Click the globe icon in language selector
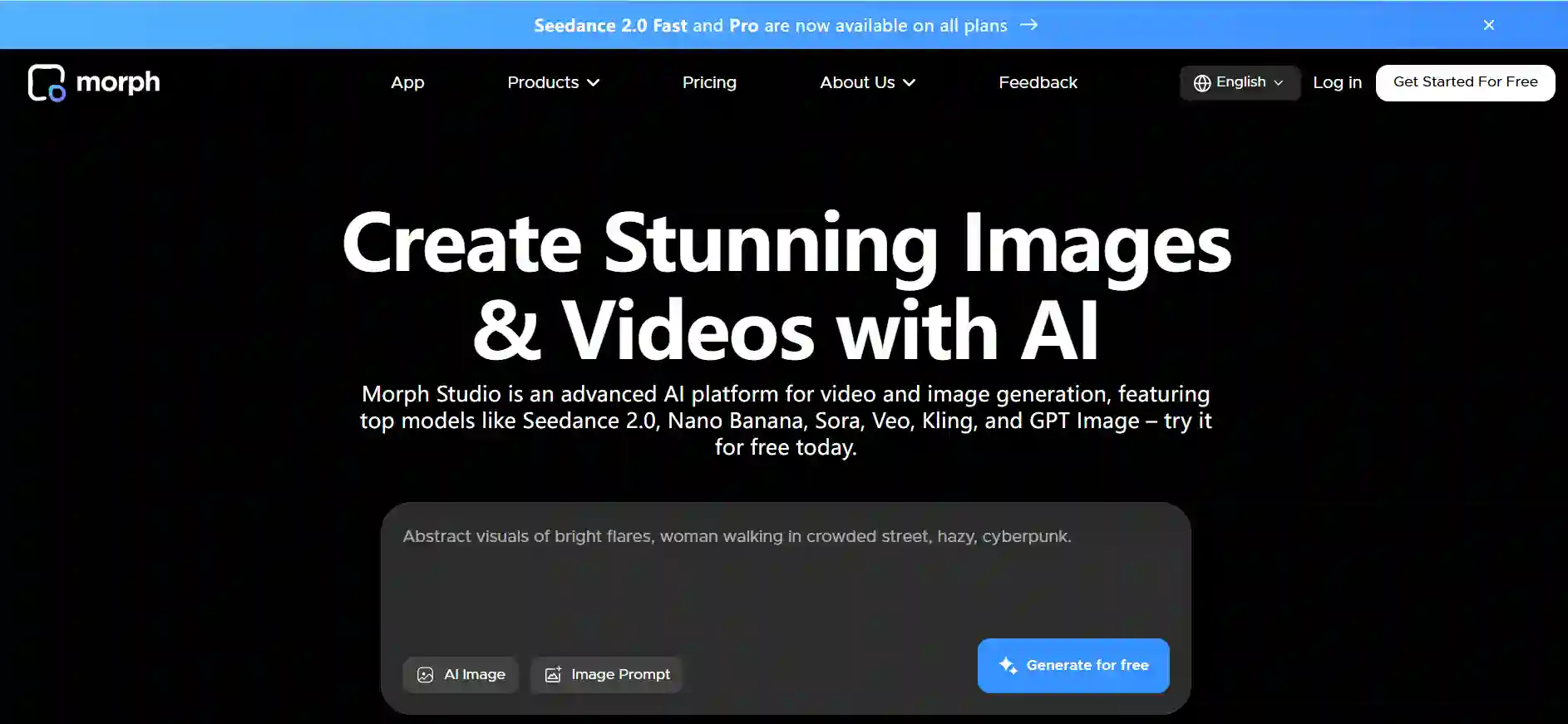This screenshot has height=724, width=1568. tap(1202, 82)
